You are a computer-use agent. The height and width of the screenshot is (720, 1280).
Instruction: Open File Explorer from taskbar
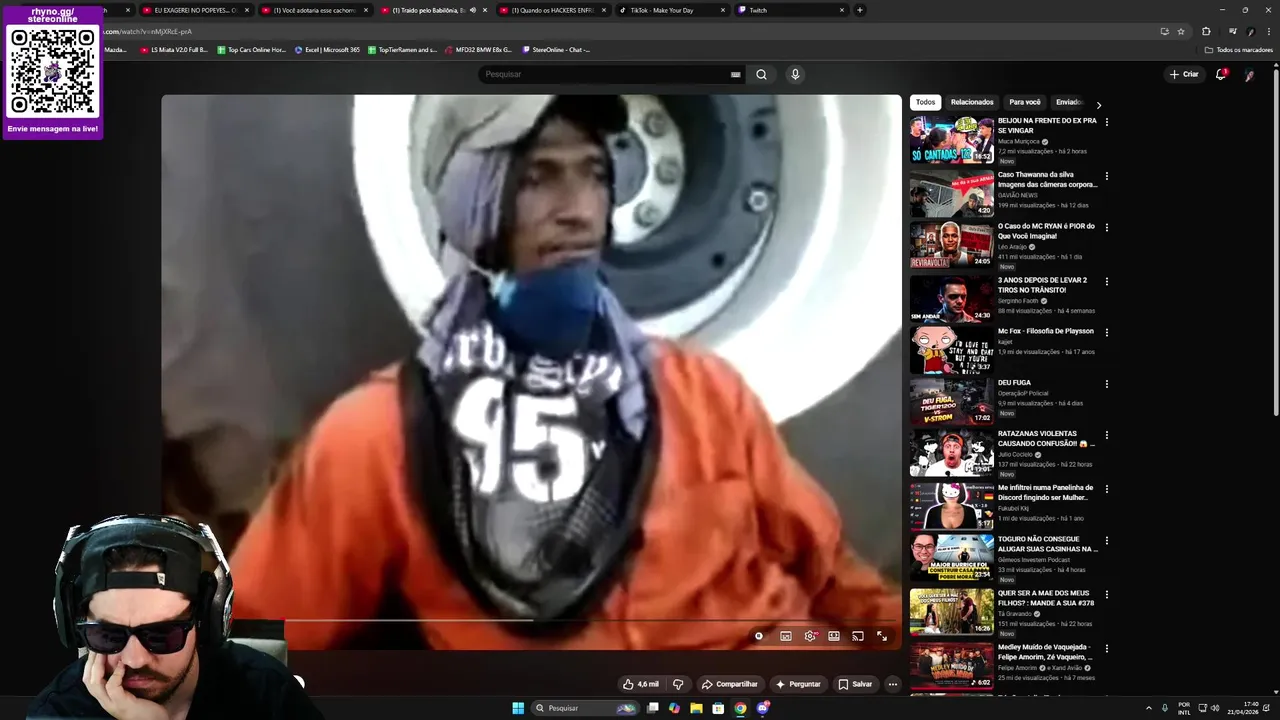point(696,708)
